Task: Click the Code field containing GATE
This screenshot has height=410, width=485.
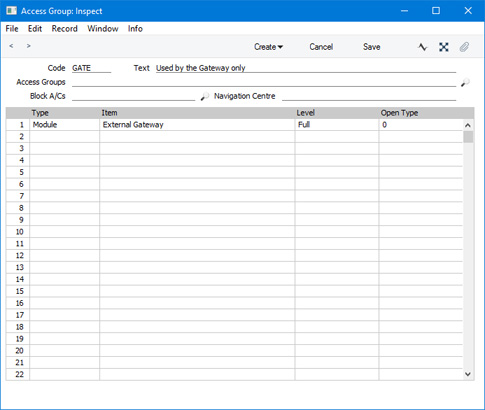Action: (91, 68)
